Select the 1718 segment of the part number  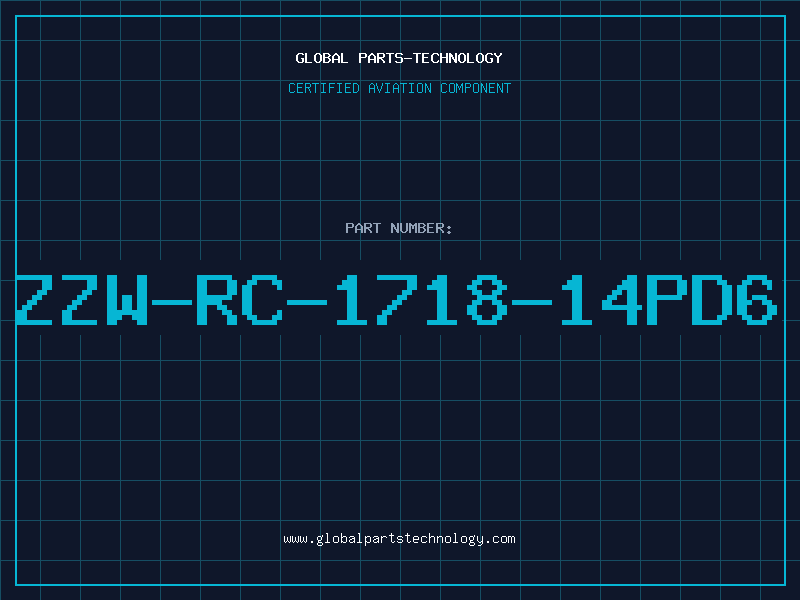[421, 300]
